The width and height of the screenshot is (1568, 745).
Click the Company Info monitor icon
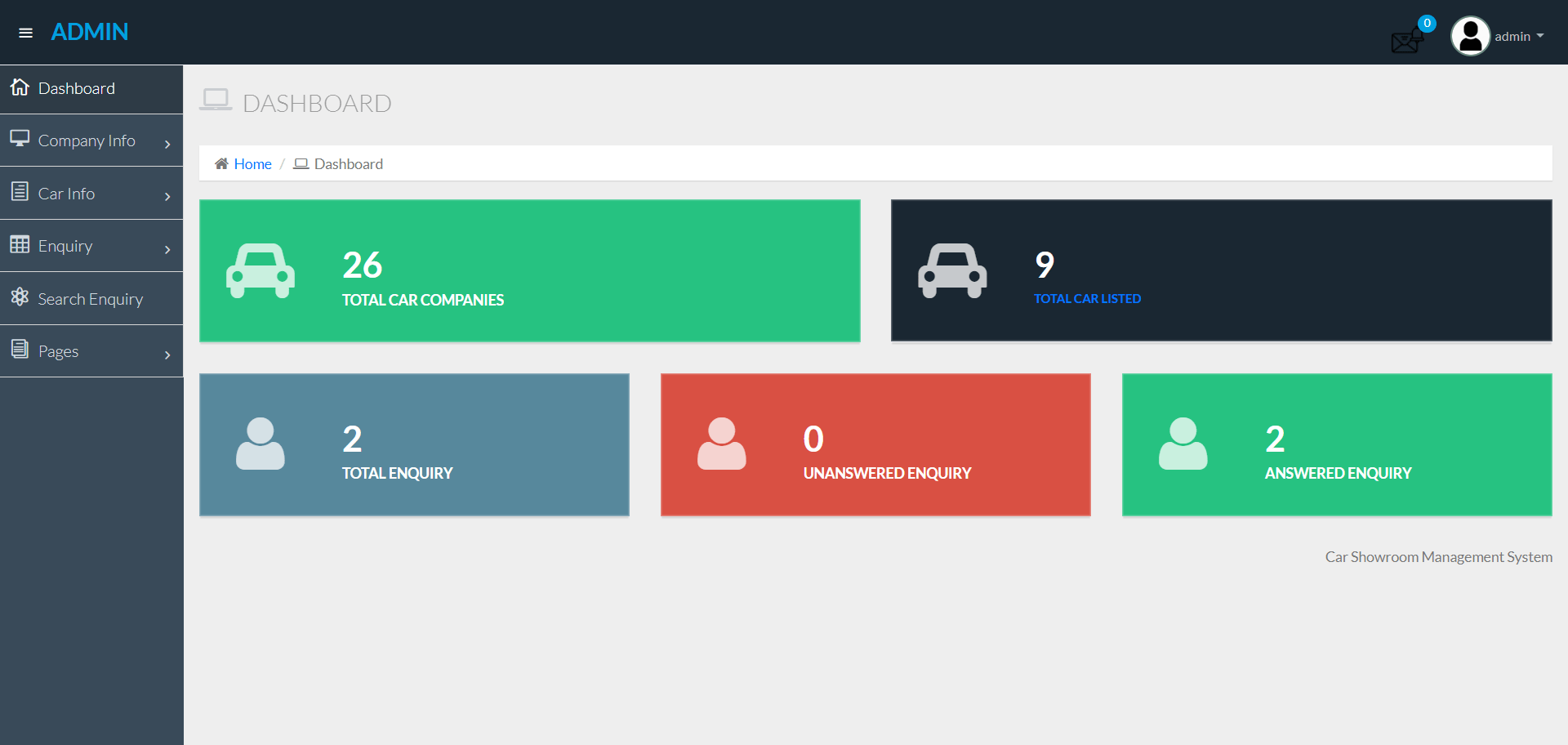tap(19, 139)
